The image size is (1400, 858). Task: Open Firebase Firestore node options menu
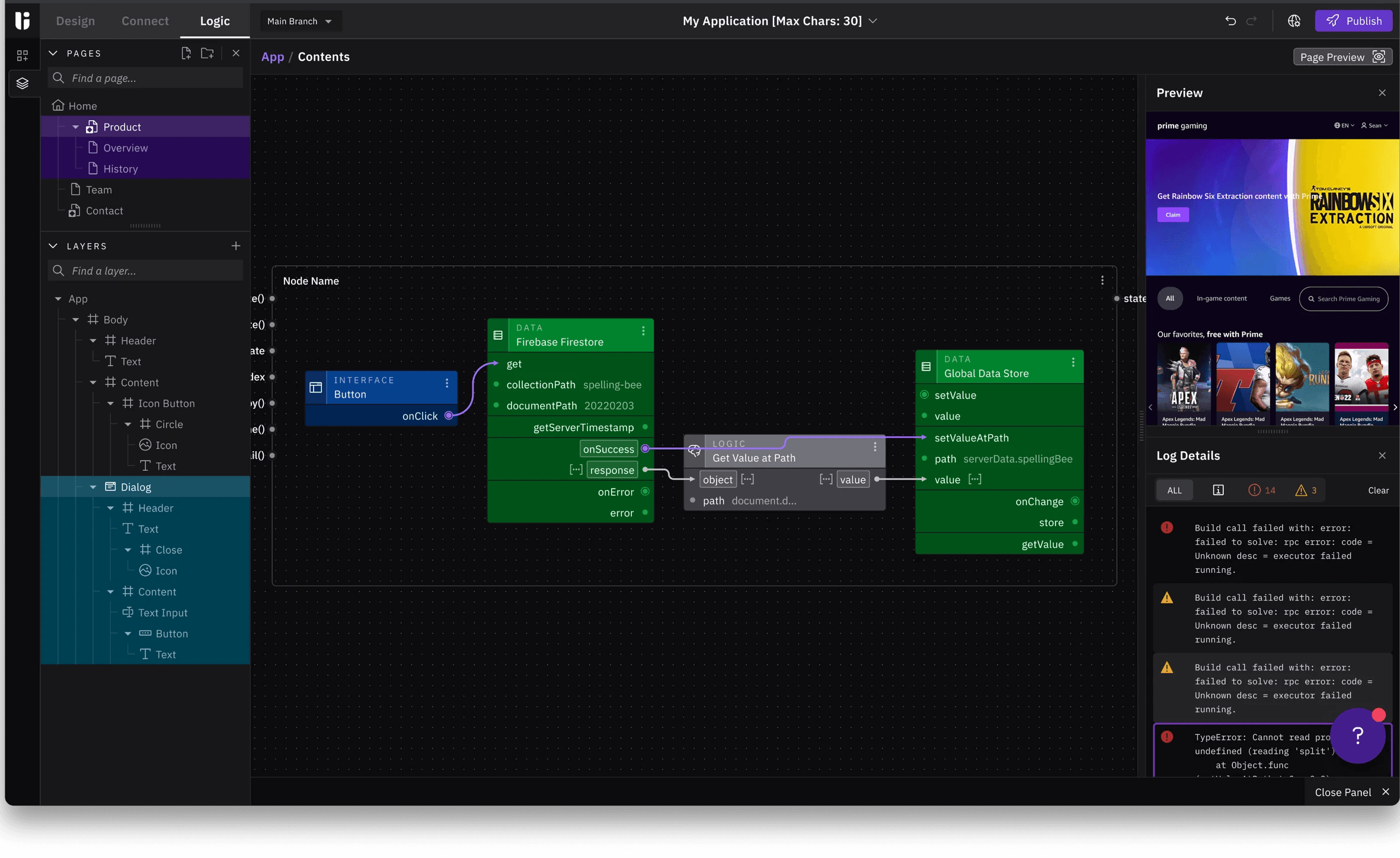(643, 331)
